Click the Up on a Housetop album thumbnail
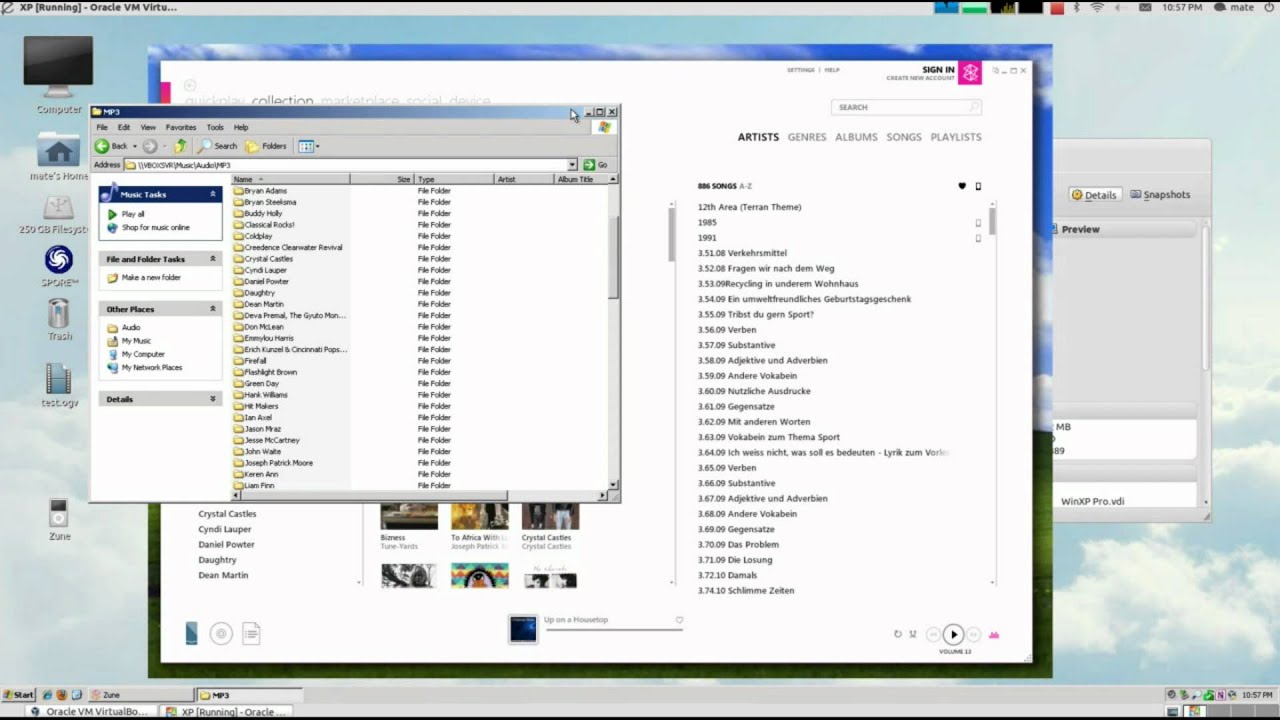The height and width of the screenshot is (720, 1280). 523,628
